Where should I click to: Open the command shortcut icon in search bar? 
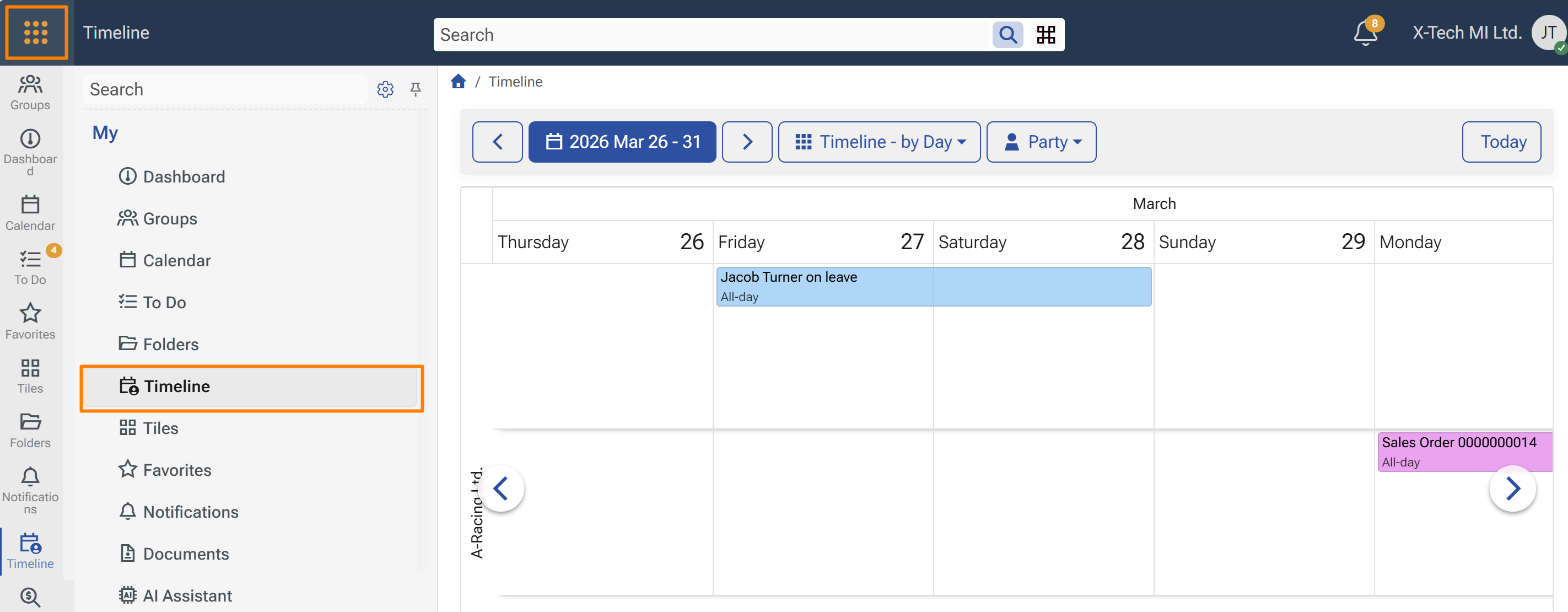pyautogui.click(x=1046, y=35)
